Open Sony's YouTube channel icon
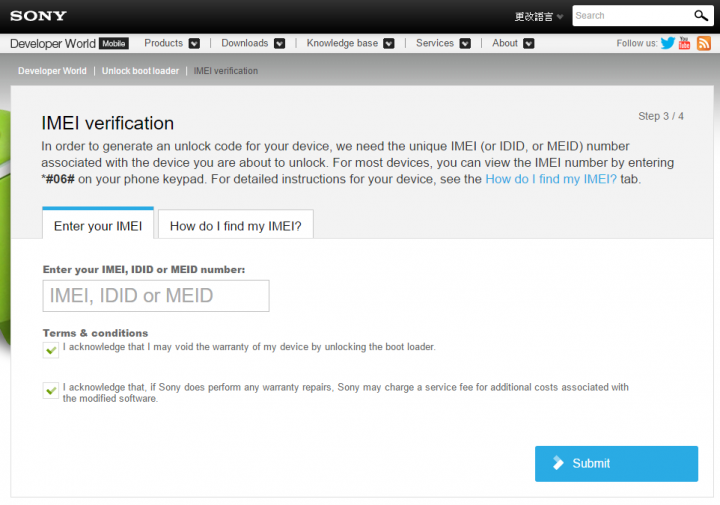Viewport: 720px width, 505px height. point(684,43)
